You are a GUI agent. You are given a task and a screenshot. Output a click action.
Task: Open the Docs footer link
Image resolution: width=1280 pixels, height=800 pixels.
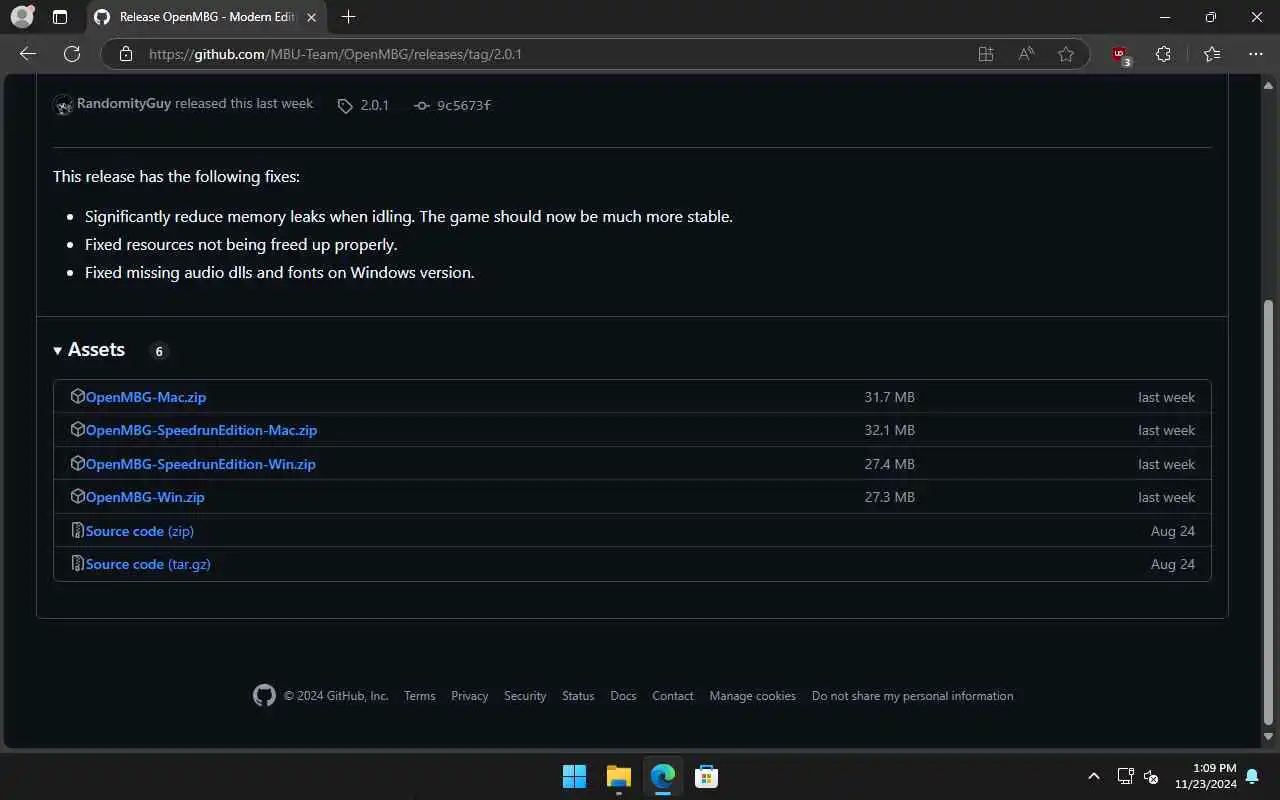(623, 696)
